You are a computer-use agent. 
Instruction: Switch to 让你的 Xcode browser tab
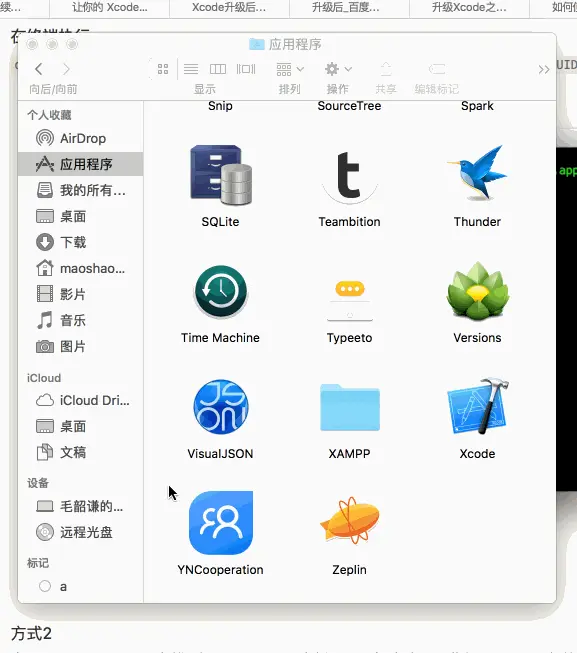pyautogui.click(x=109, y=7)
